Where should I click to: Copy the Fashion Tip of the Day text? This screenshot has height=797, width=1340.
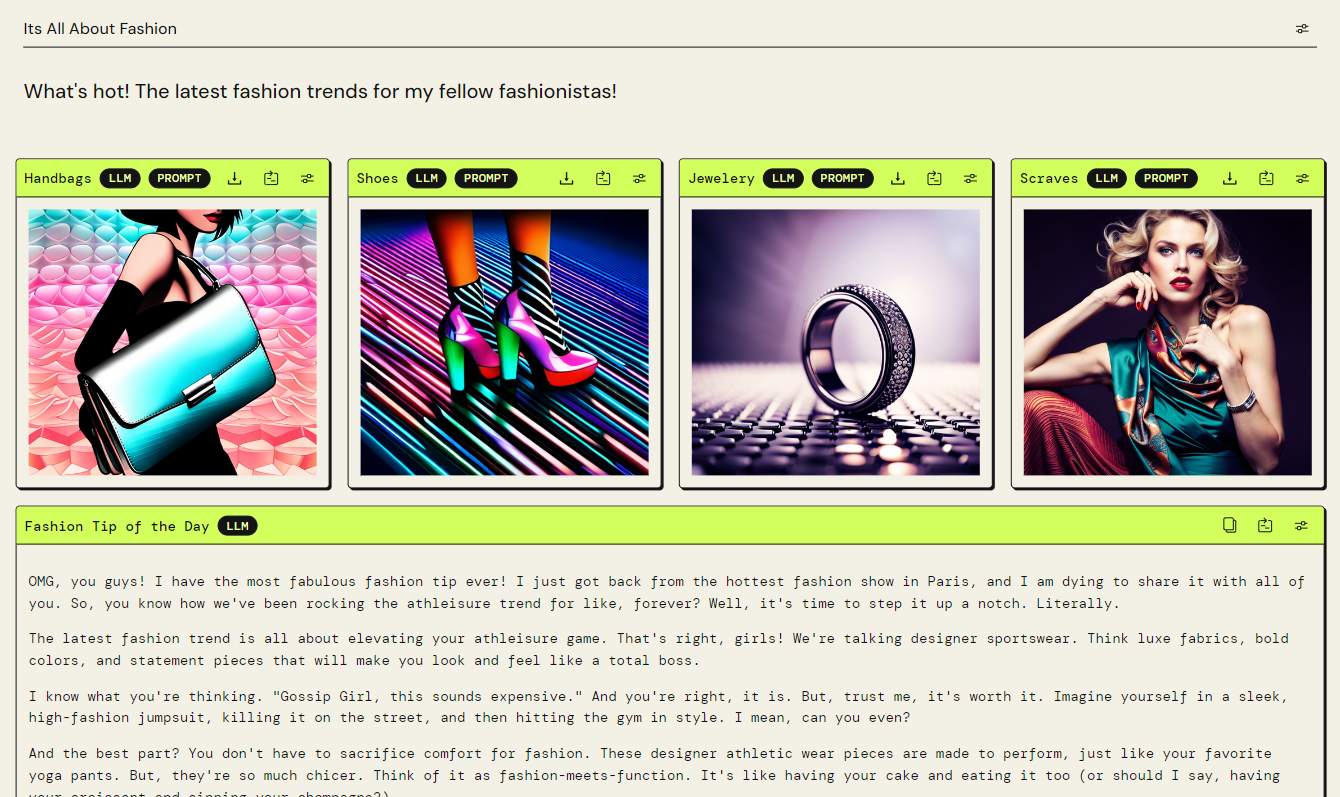point(1230,525)
